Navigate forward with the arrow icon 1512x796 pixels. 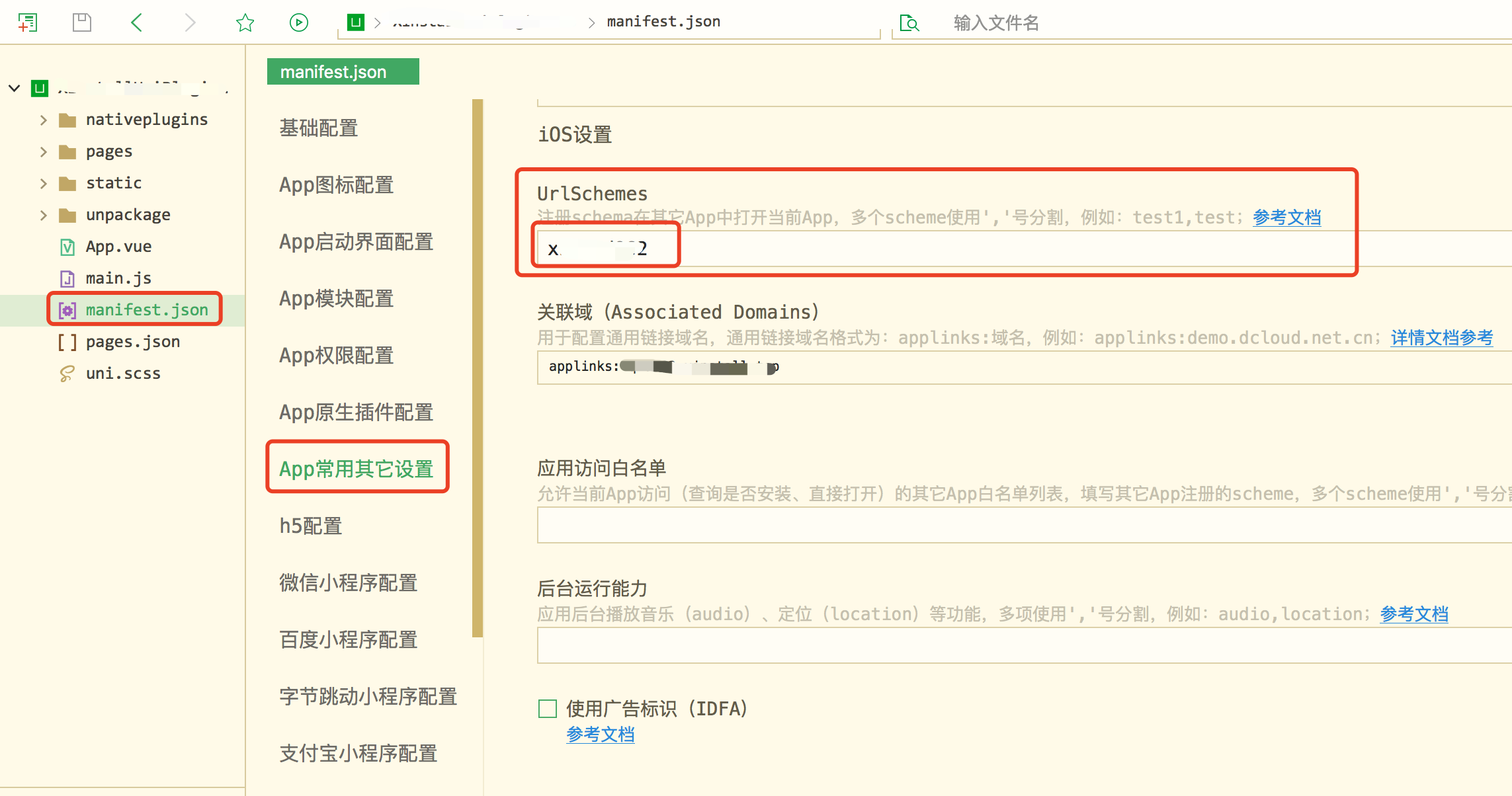(x=190, y=22)
